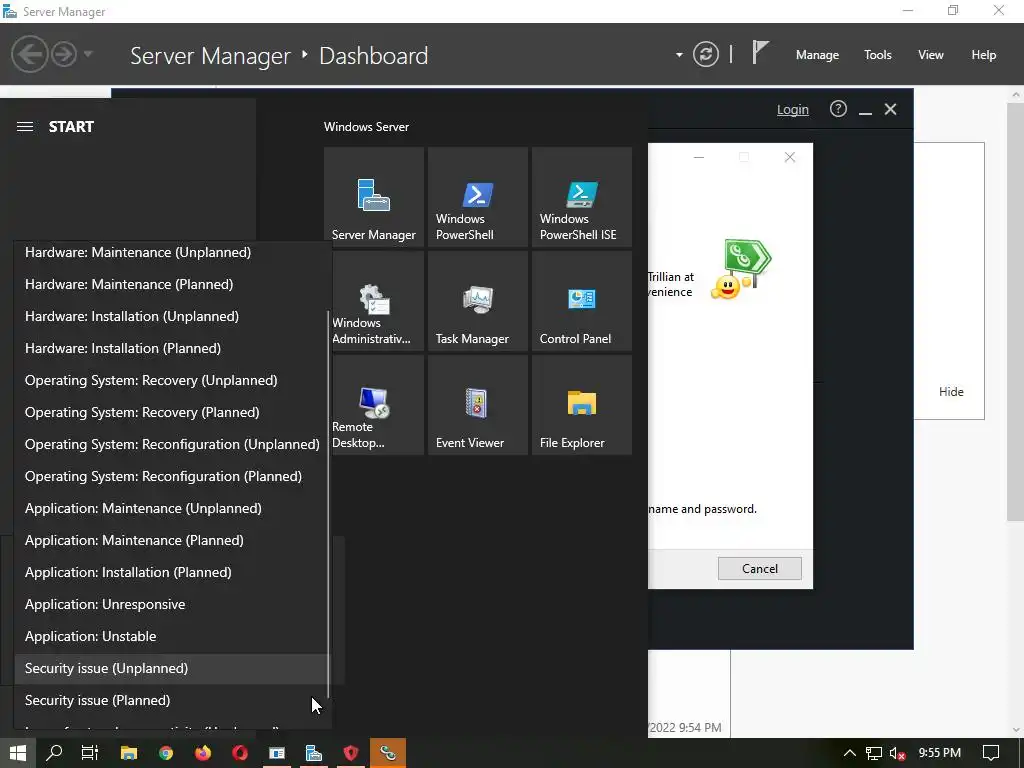Open the Windows PowerShell ISE tile
Screen dimensions: 1024x768
point(582,197)
